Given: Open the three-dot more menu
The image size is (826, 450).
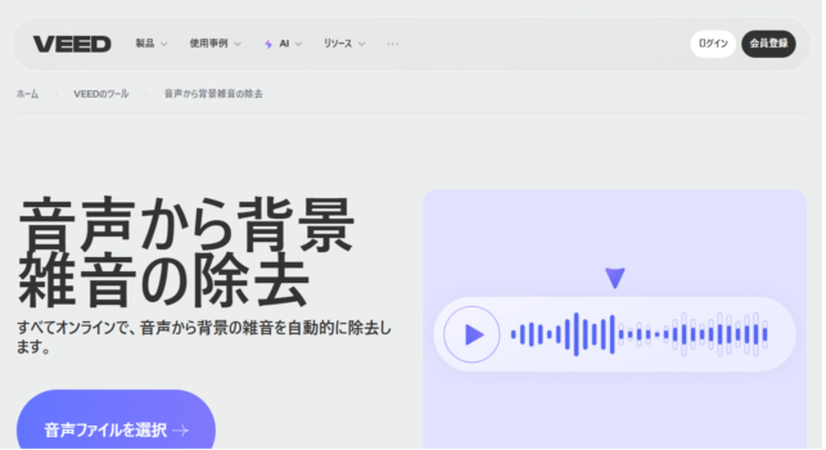Looking at the screenshot, I should (393, 44).
